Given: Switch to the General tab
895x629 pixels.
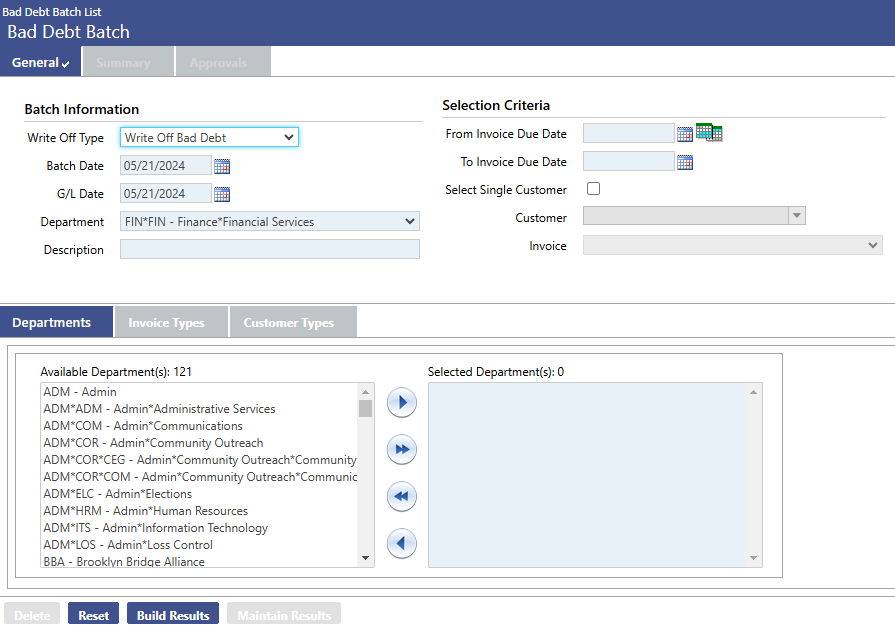Looking at the screenshot, I should click(41, 62).
